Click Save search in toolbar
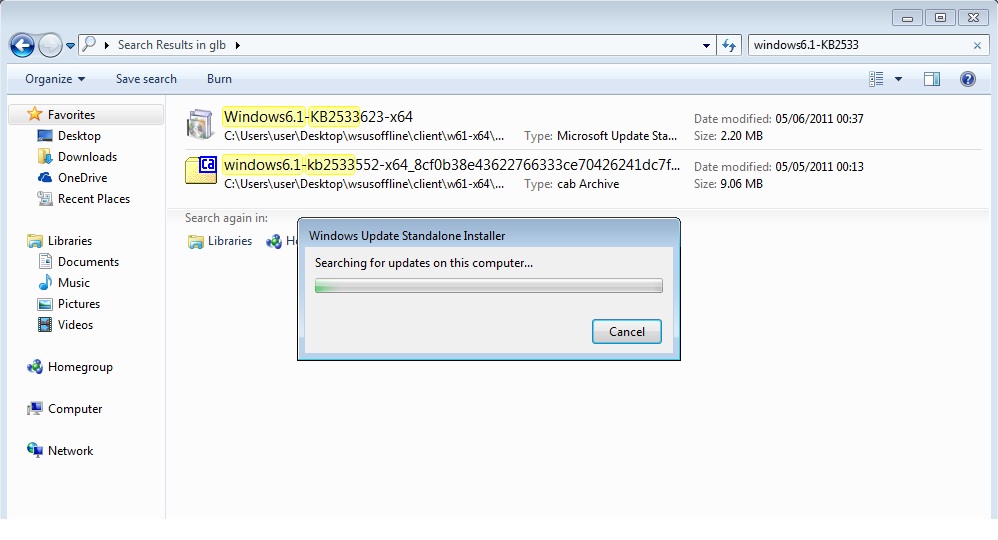Viewport: 998px width, 540px height. pos(146,79)
